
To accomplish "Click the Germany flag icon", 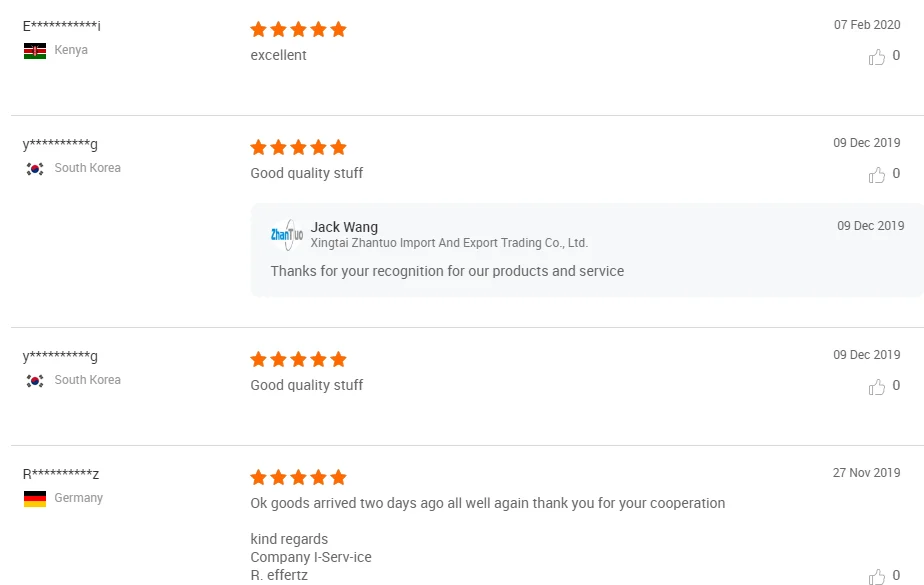I will (35, 499).
